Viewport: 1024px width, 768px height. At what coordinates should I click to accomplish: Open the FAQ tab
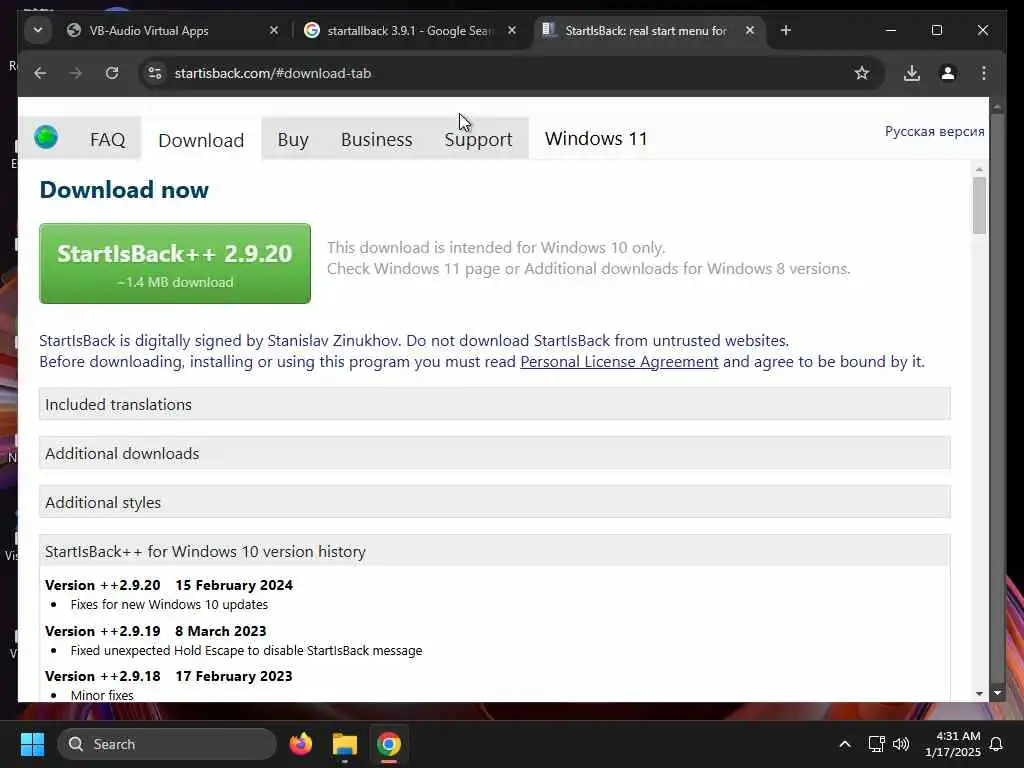pyautogui.click(x=108, y=139)
